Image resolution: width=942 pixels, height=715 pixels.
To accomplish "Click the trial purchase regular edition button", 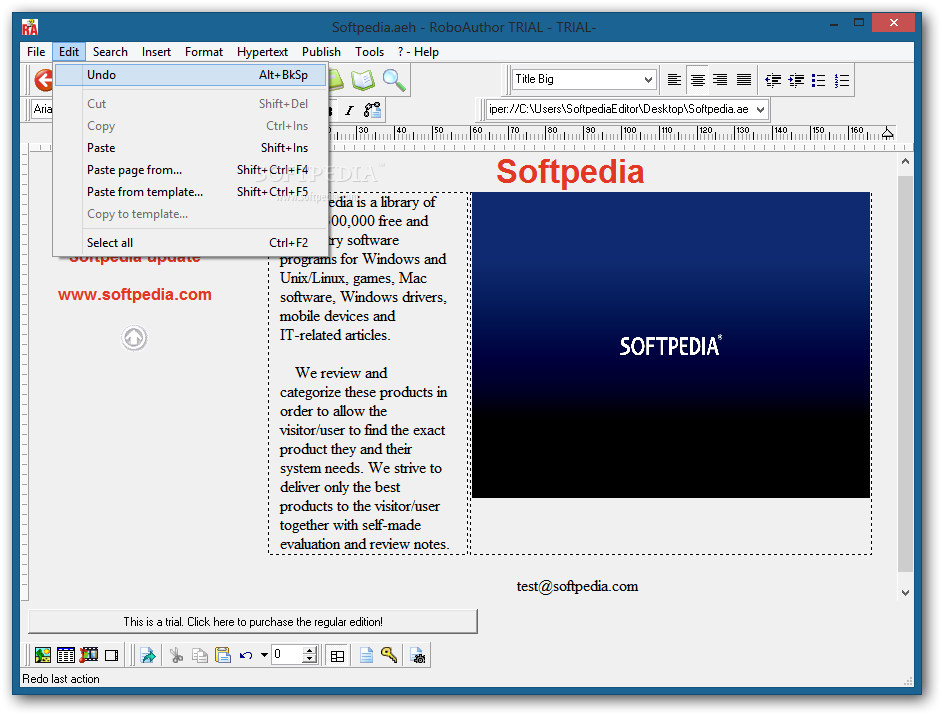I will 253,622.
